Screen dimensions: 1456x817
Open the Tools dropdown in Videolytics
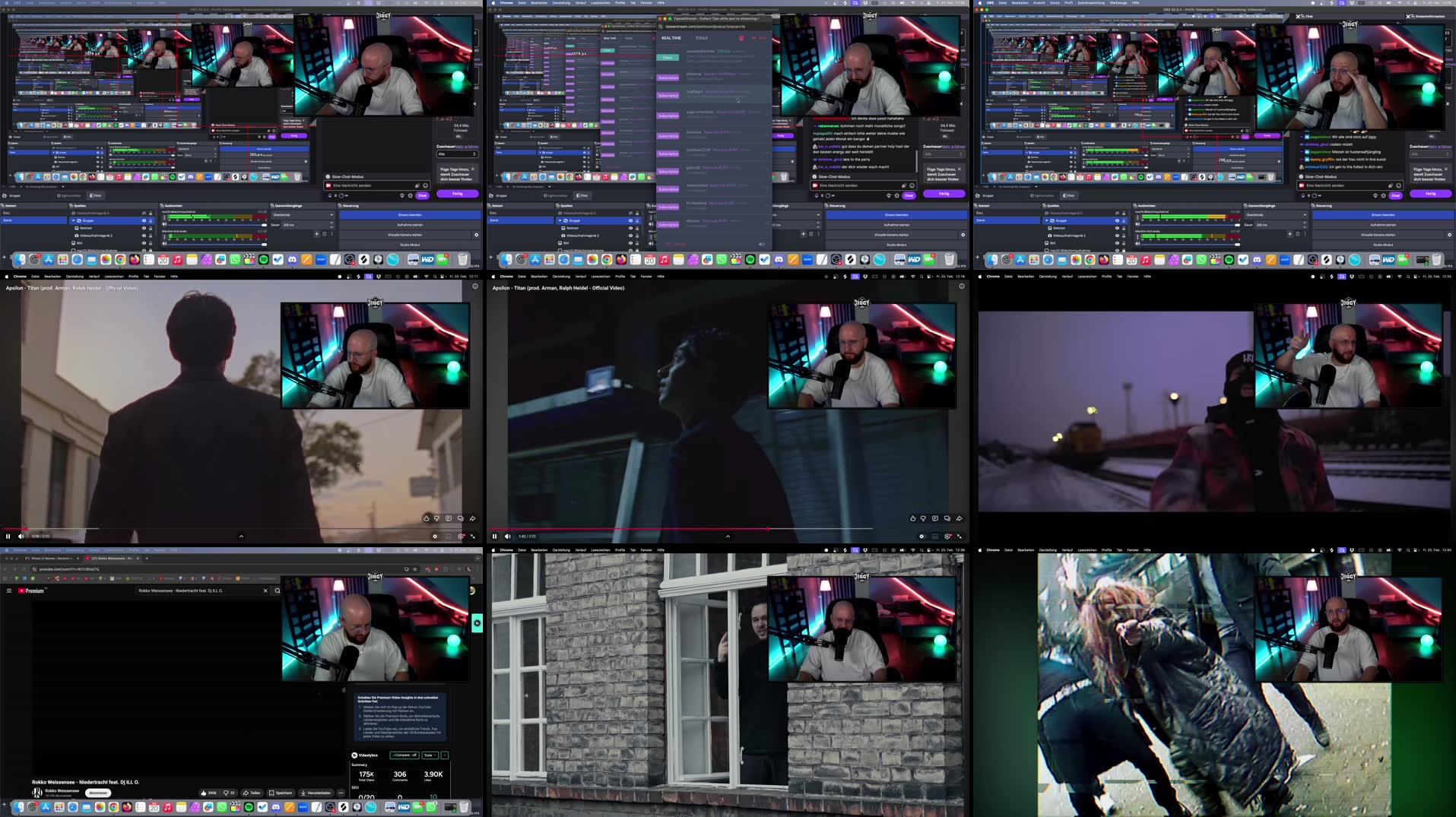pos(430,755)
